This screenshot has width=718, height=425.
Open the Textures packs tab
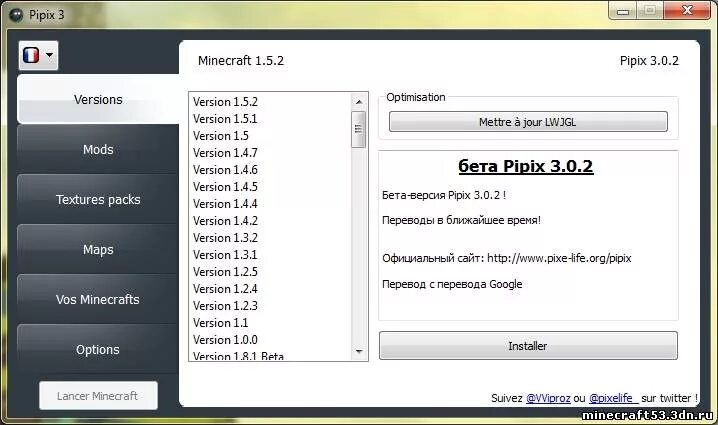(98, 199)
